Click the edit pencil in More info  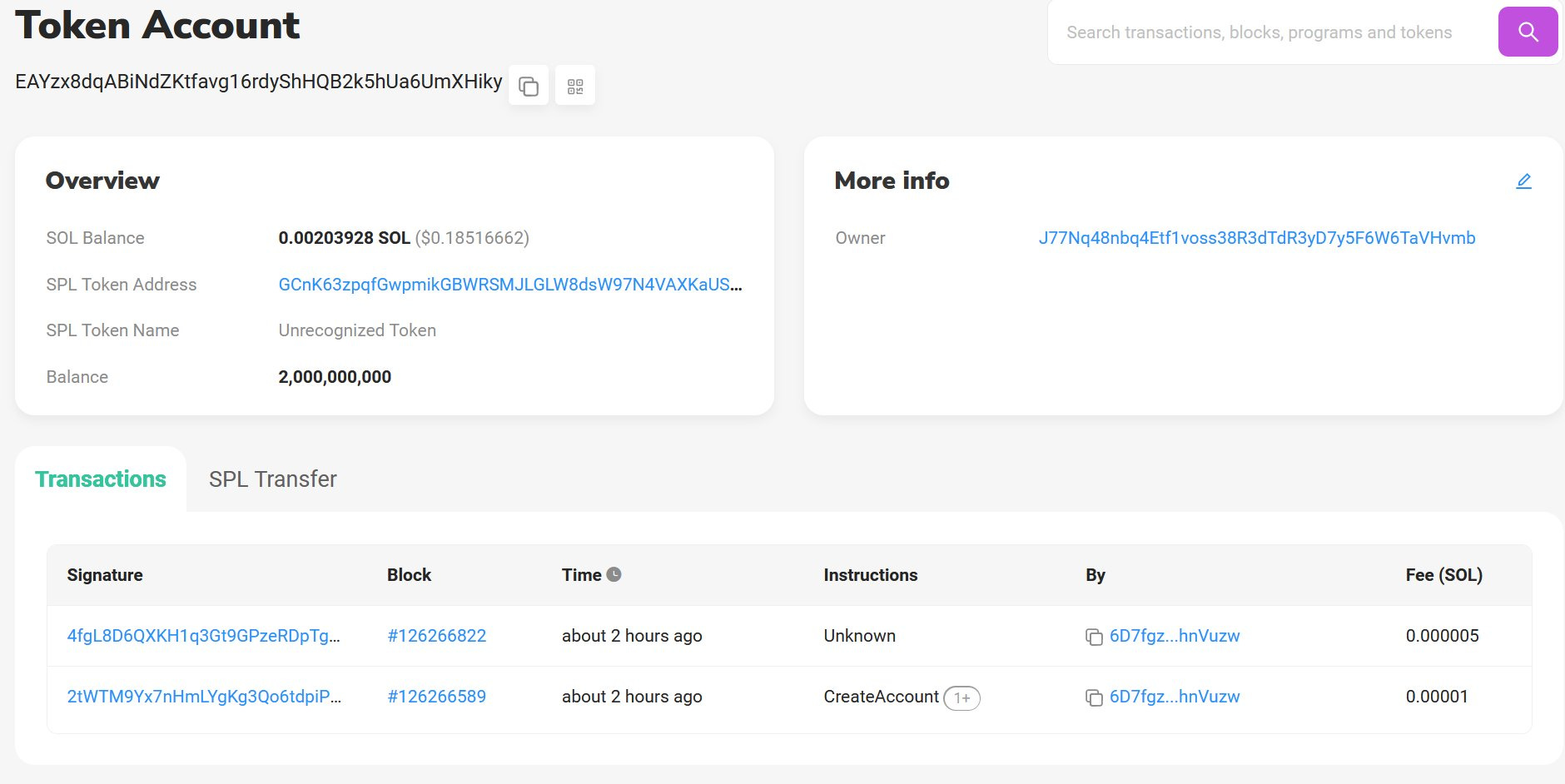1523,181
